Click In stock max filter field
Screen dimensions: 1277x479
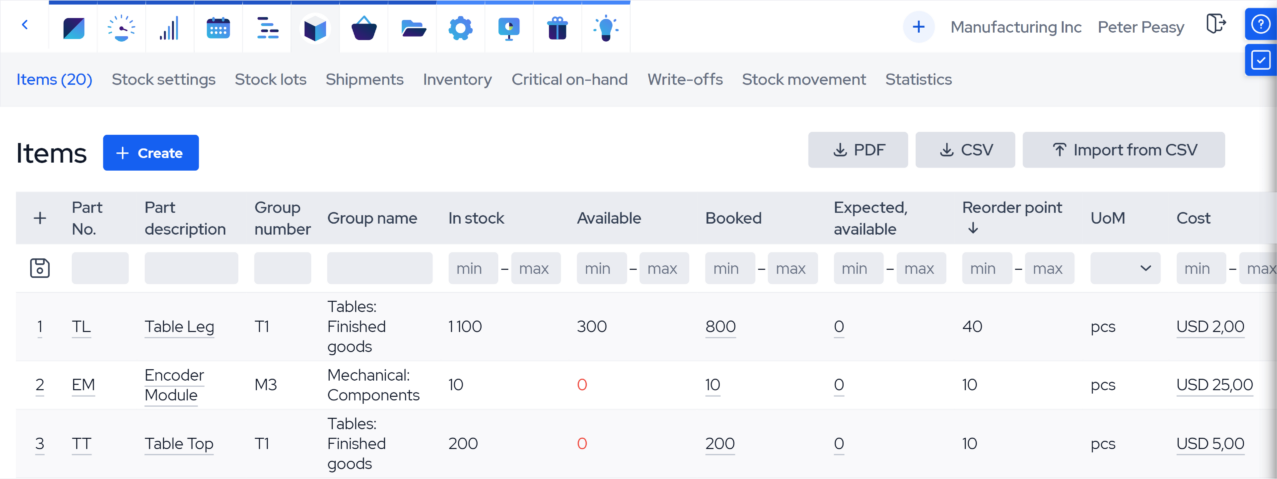point(536,268)
